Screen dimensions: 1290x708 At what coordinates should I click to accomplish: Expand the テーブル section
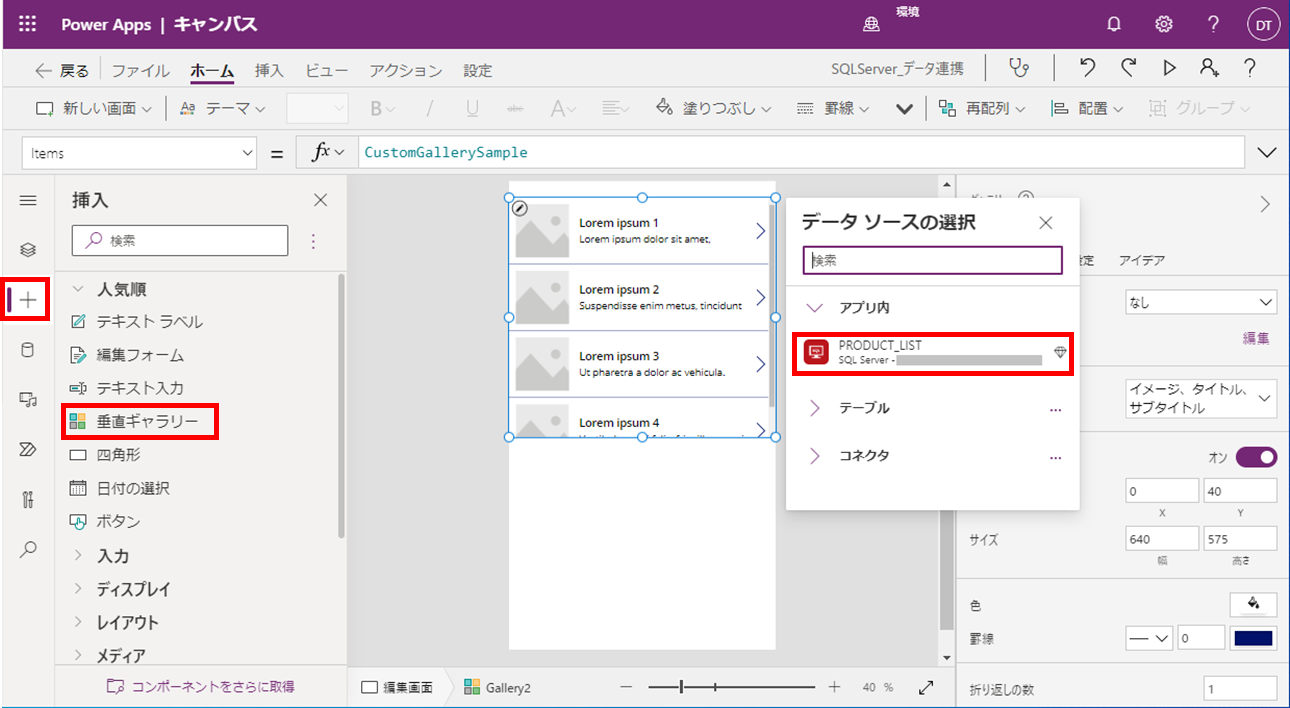click(814, 408)
